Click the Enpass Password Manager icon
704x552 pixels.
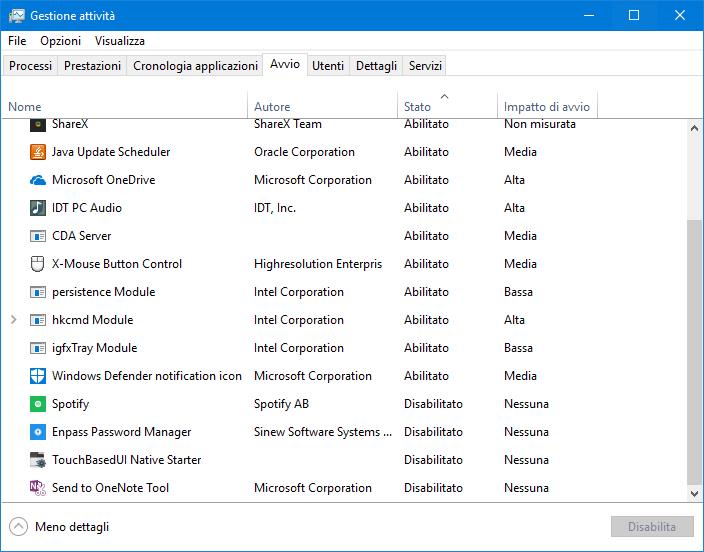38,432
